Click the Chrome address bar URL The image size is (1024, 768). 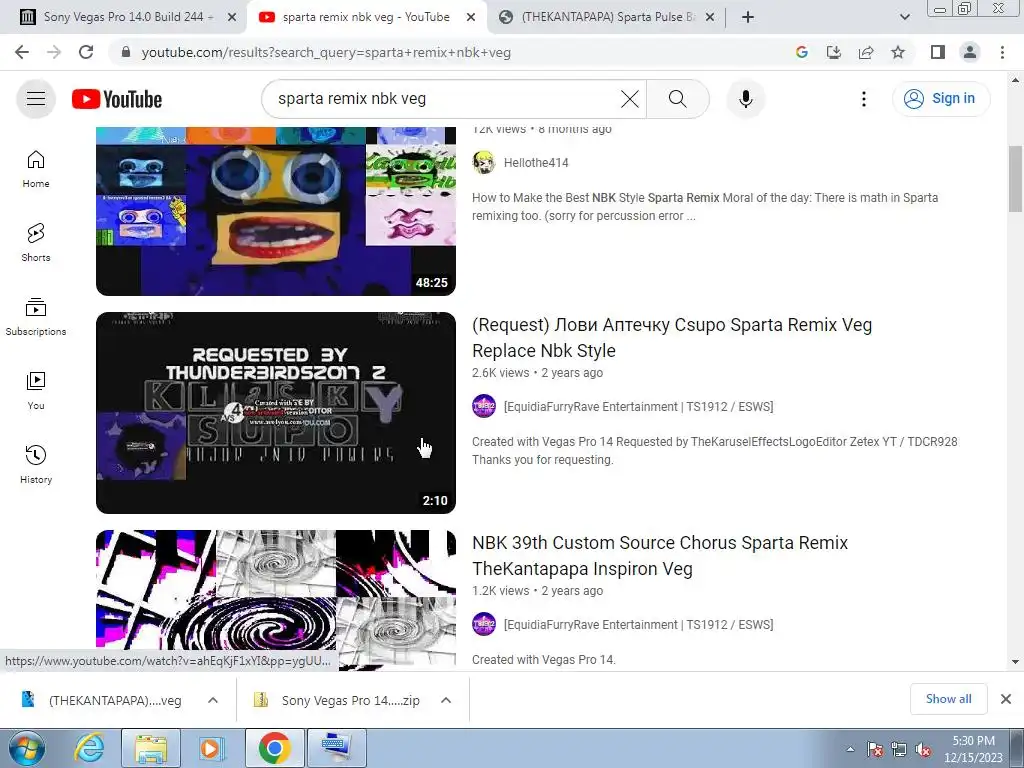coord(327,52)
